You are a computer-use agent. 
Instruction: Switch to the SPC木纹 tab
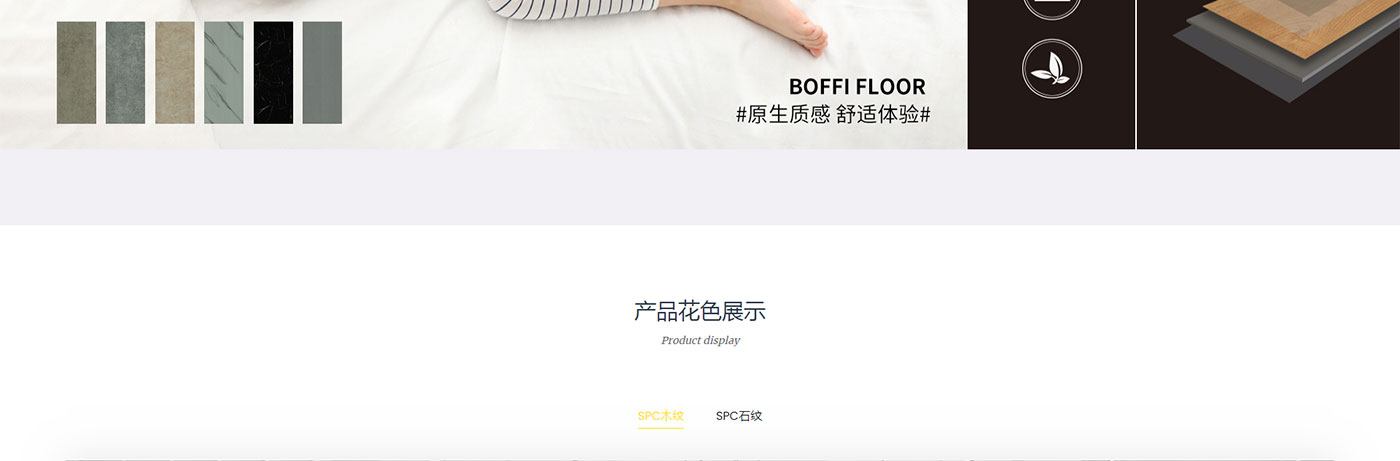click(661, 416)
